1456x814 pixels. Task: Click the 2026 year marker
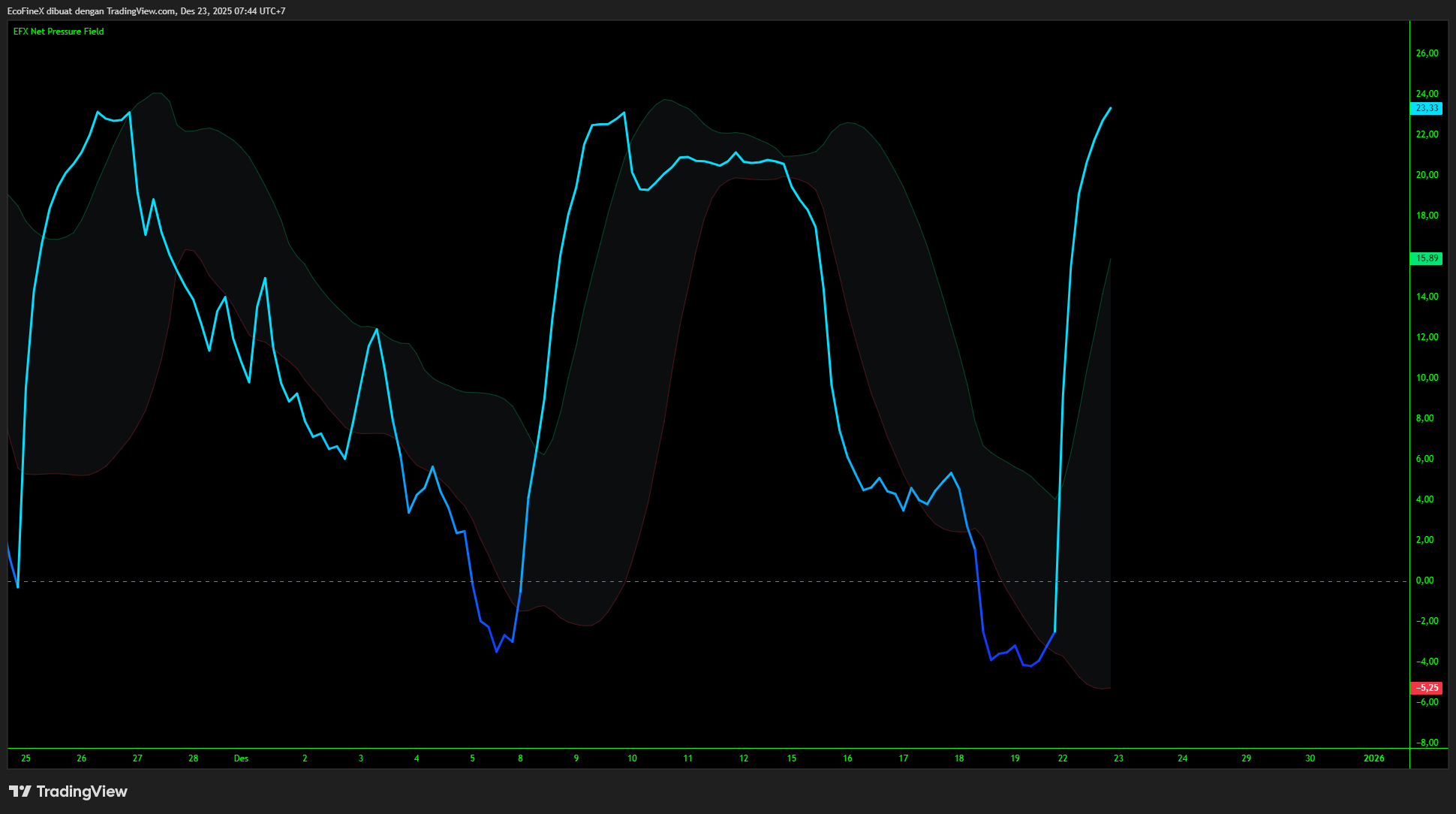(x=1373, y=758)
